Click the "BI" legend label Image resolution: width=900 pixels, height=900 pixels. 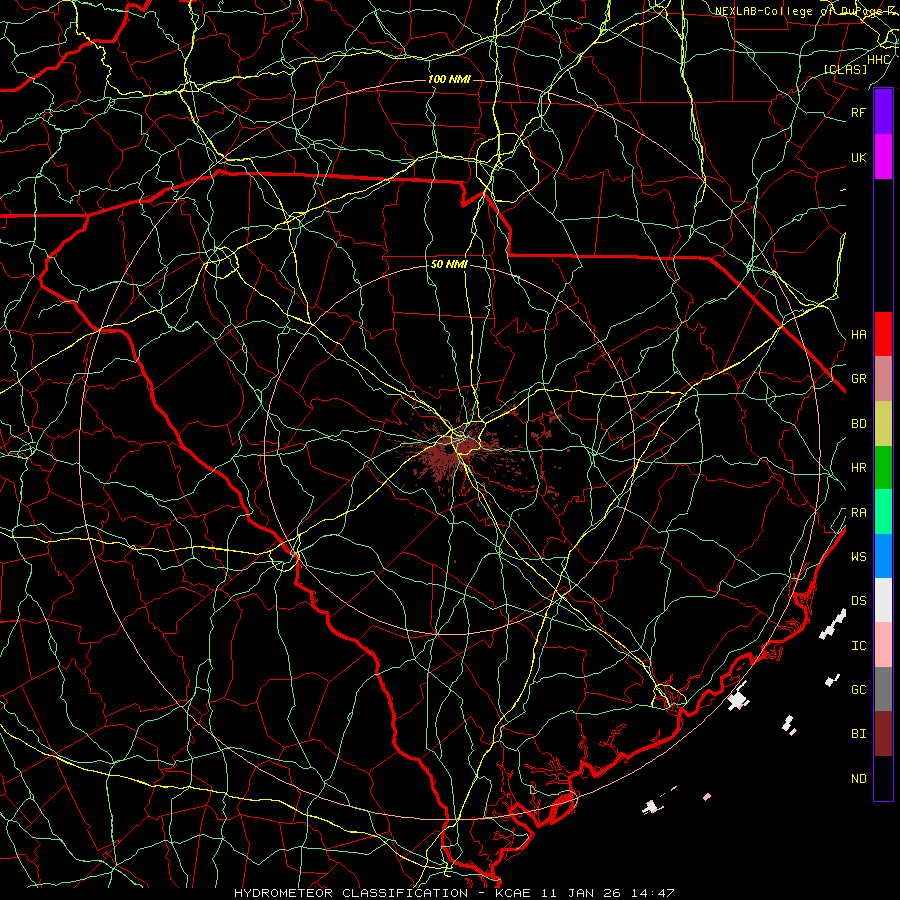(x=858, y=734)
